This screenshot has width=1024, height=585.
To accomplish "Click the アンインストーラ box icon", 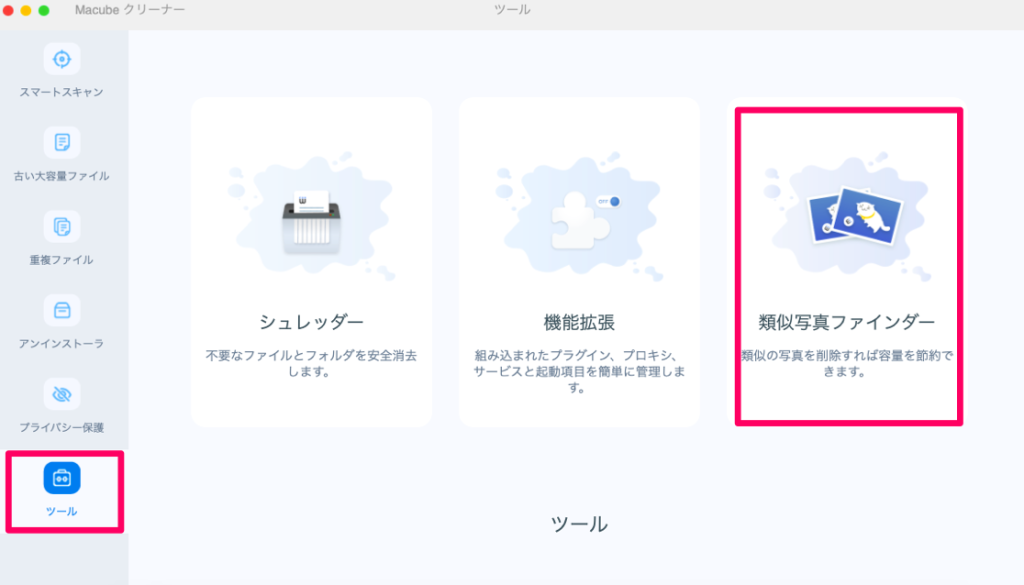I will click(x=62, y=310).
